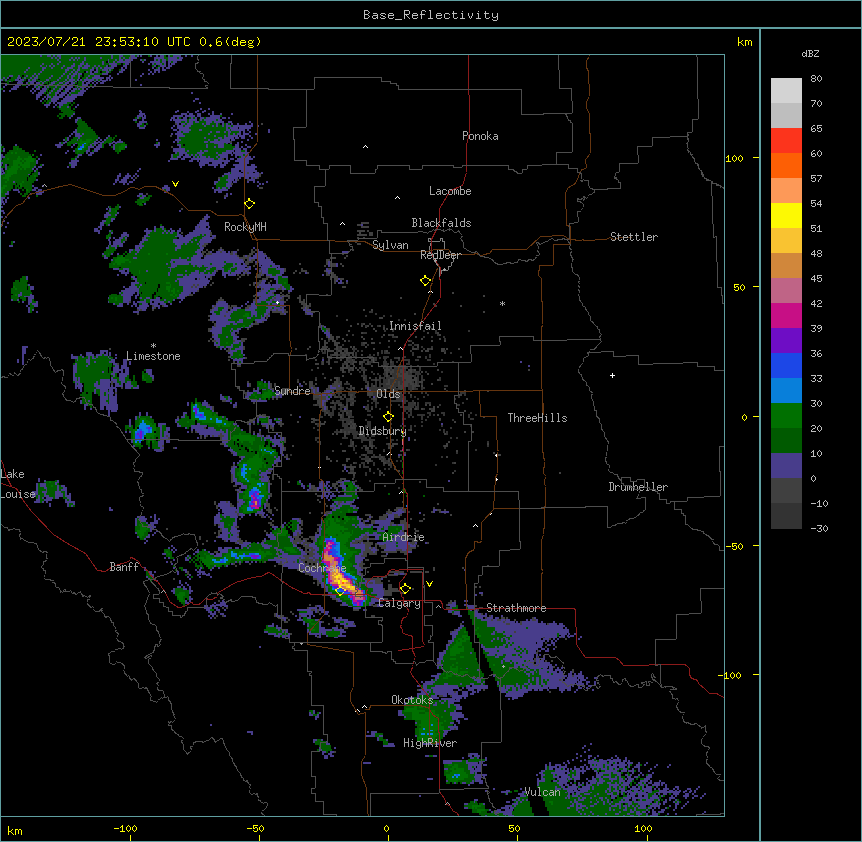Select the yellow diamond marker between Olds and Didsbury
This screenshot has height=842, width=862.
tap(389, 417)
